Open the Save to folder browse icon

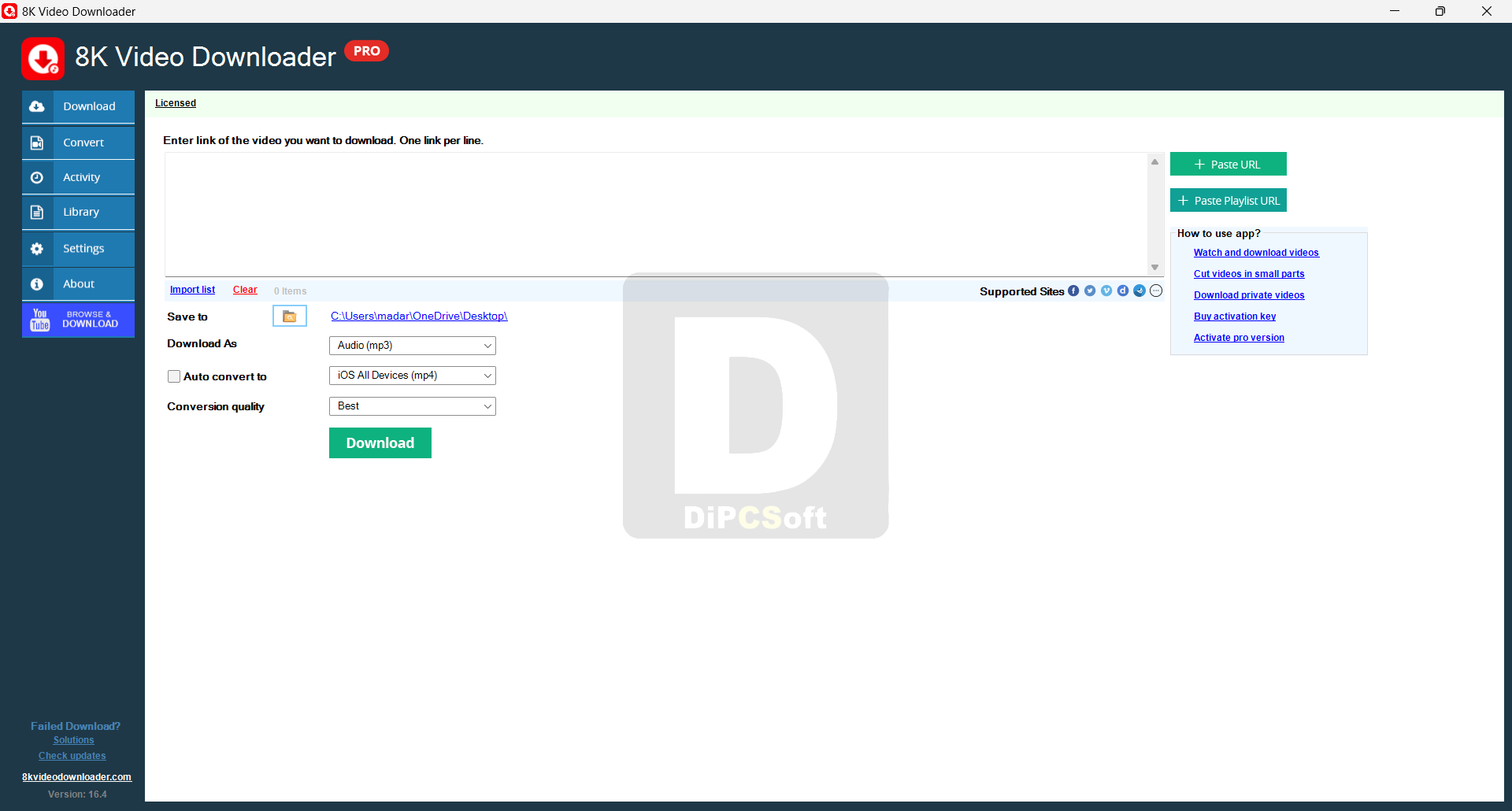point(290,316)
